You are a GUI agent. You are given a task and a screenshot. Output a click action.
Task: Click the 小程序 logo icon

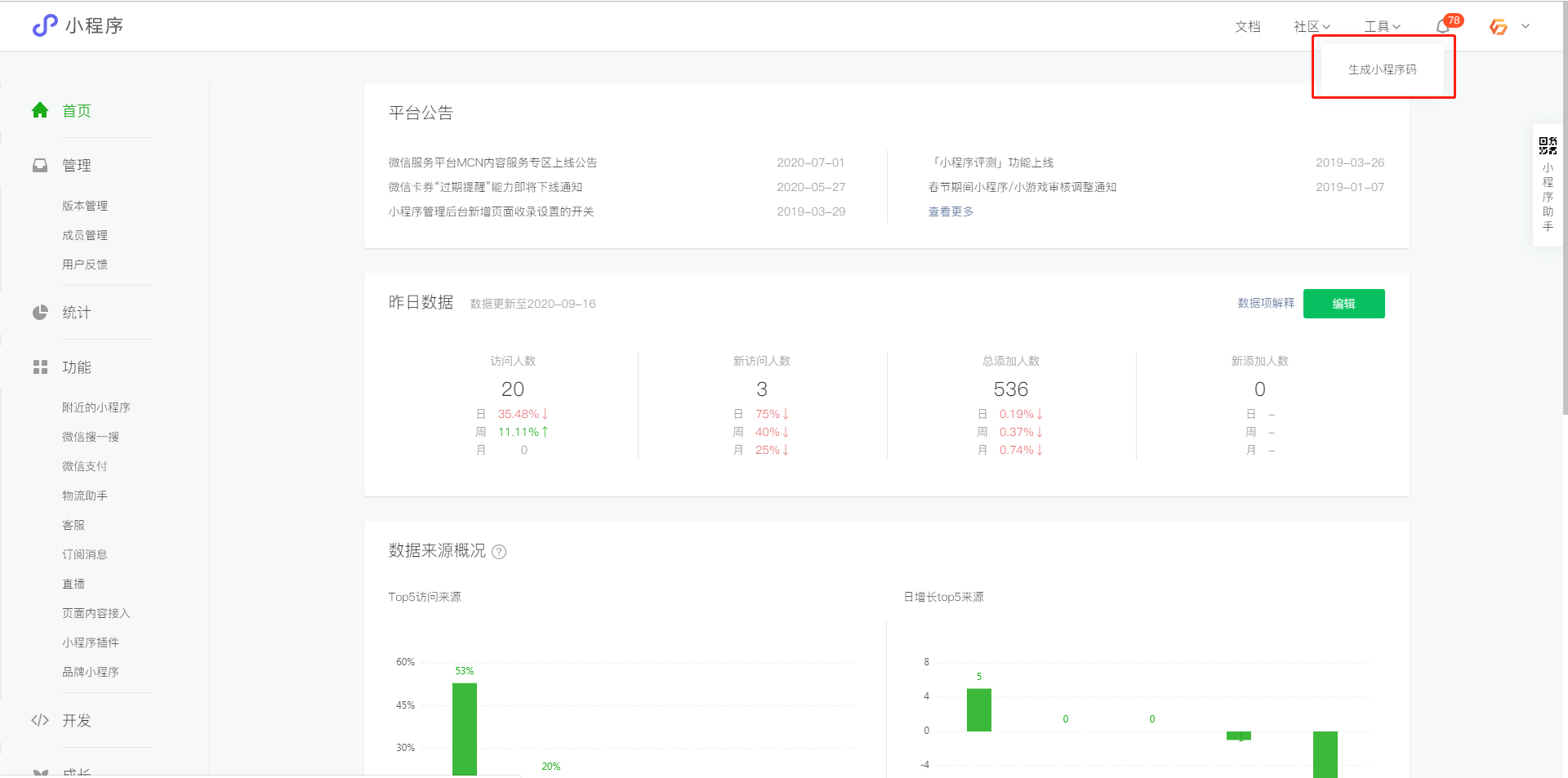coord(45,25)
